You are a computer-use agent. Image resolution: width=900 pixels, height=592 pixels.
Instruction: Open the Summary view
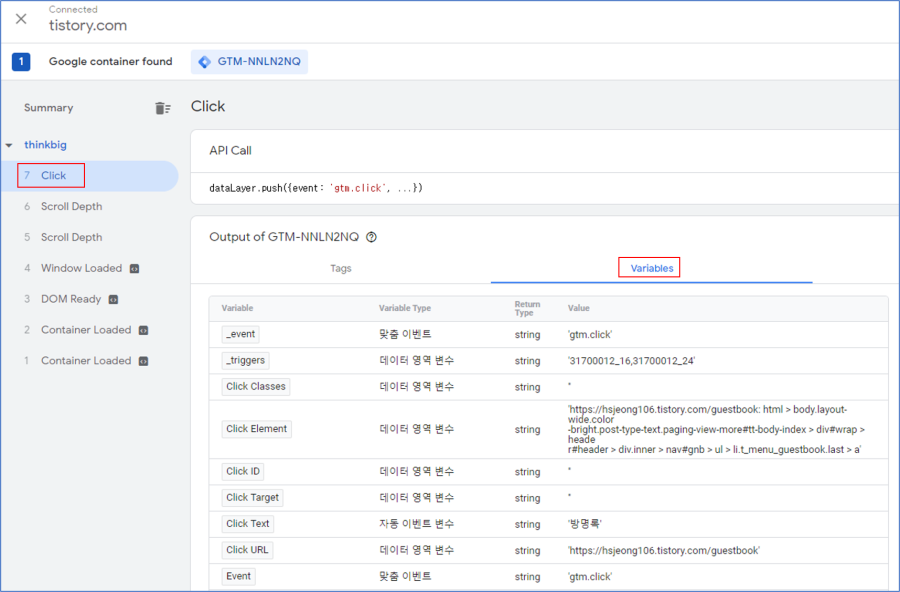[x=49, y=108]
